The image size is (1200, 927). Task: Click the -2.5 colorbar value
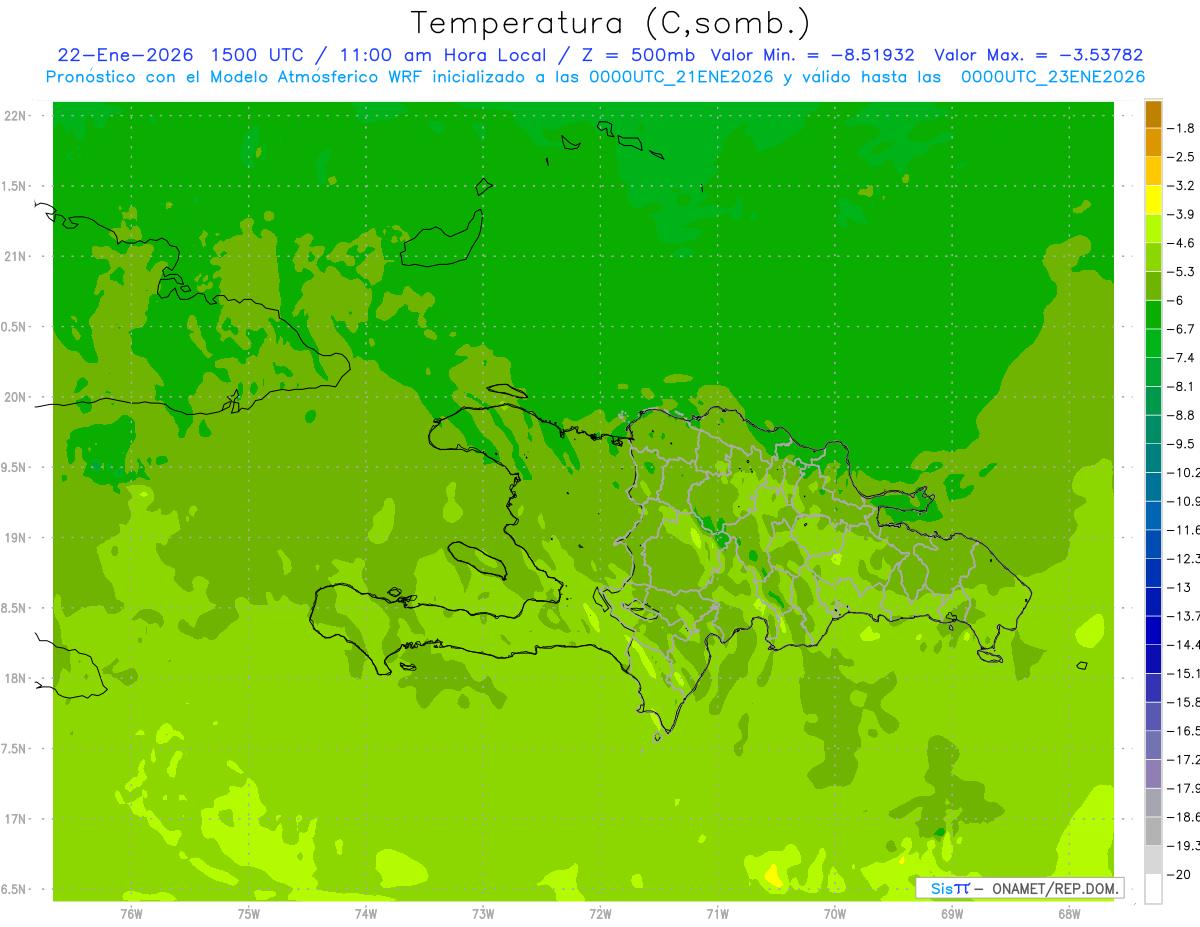click(x=1181, y=157)
